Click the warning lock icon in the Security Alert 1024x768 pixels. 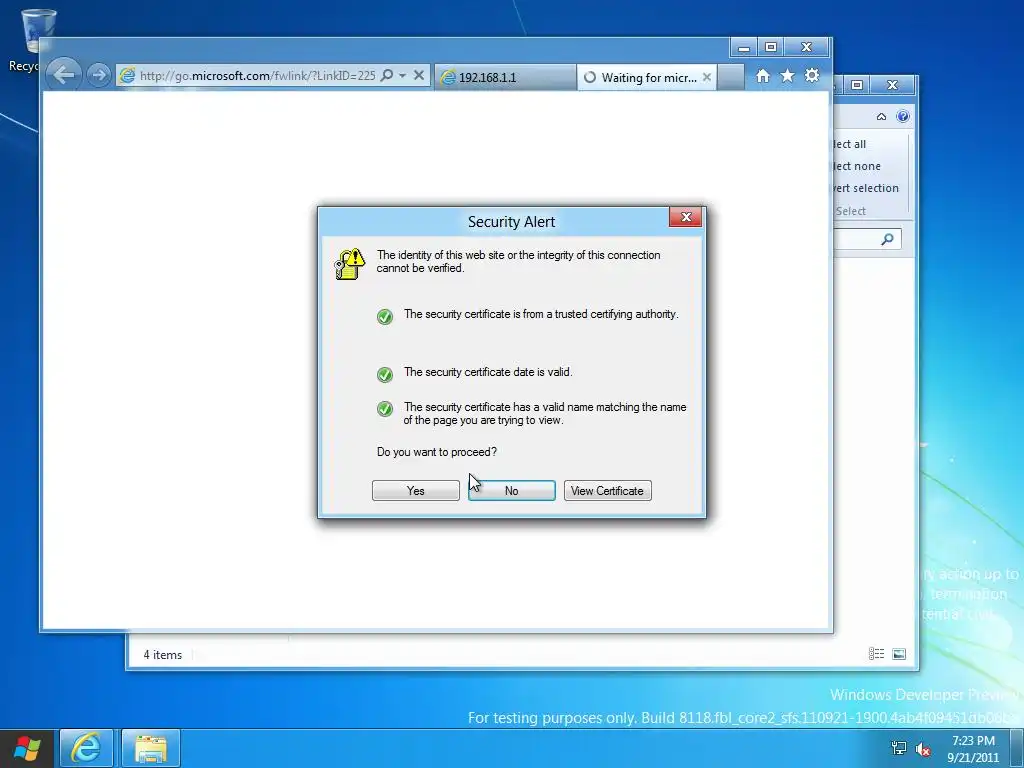350,264
